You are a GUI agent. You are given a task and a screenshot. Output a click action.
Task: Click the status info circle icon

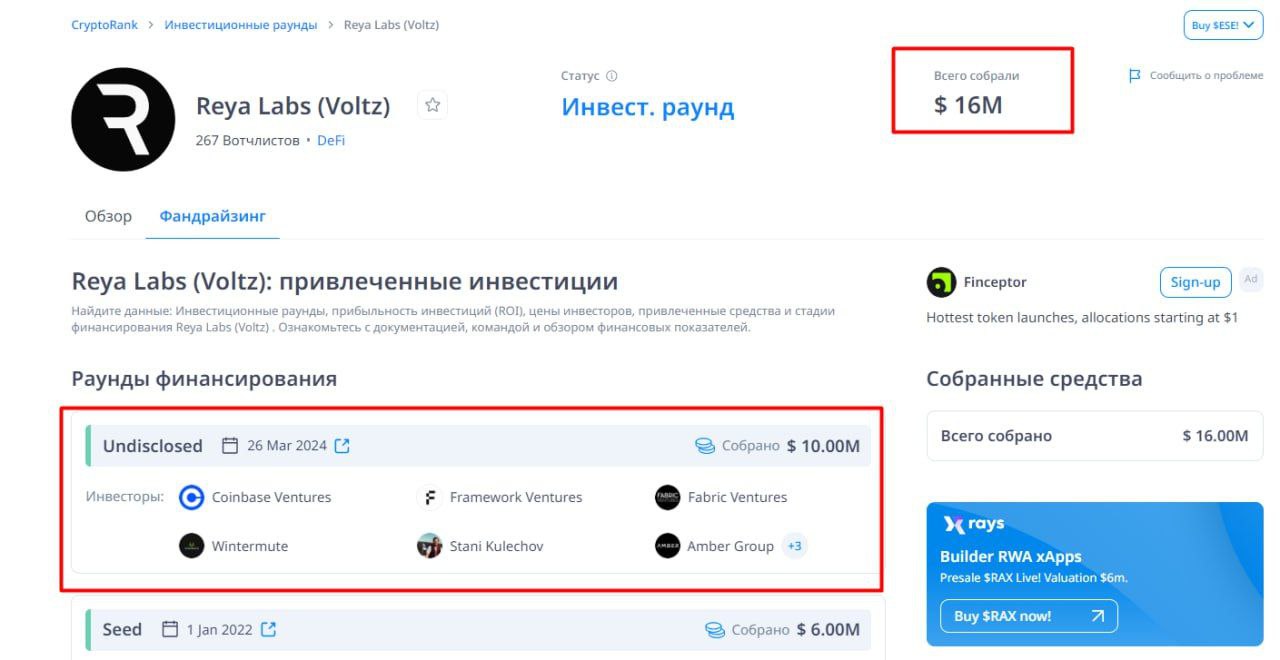612,76
